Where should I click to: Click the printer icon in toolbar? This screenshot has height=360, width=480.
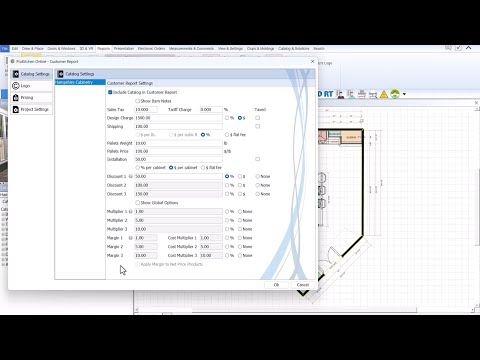coord(362,94)
